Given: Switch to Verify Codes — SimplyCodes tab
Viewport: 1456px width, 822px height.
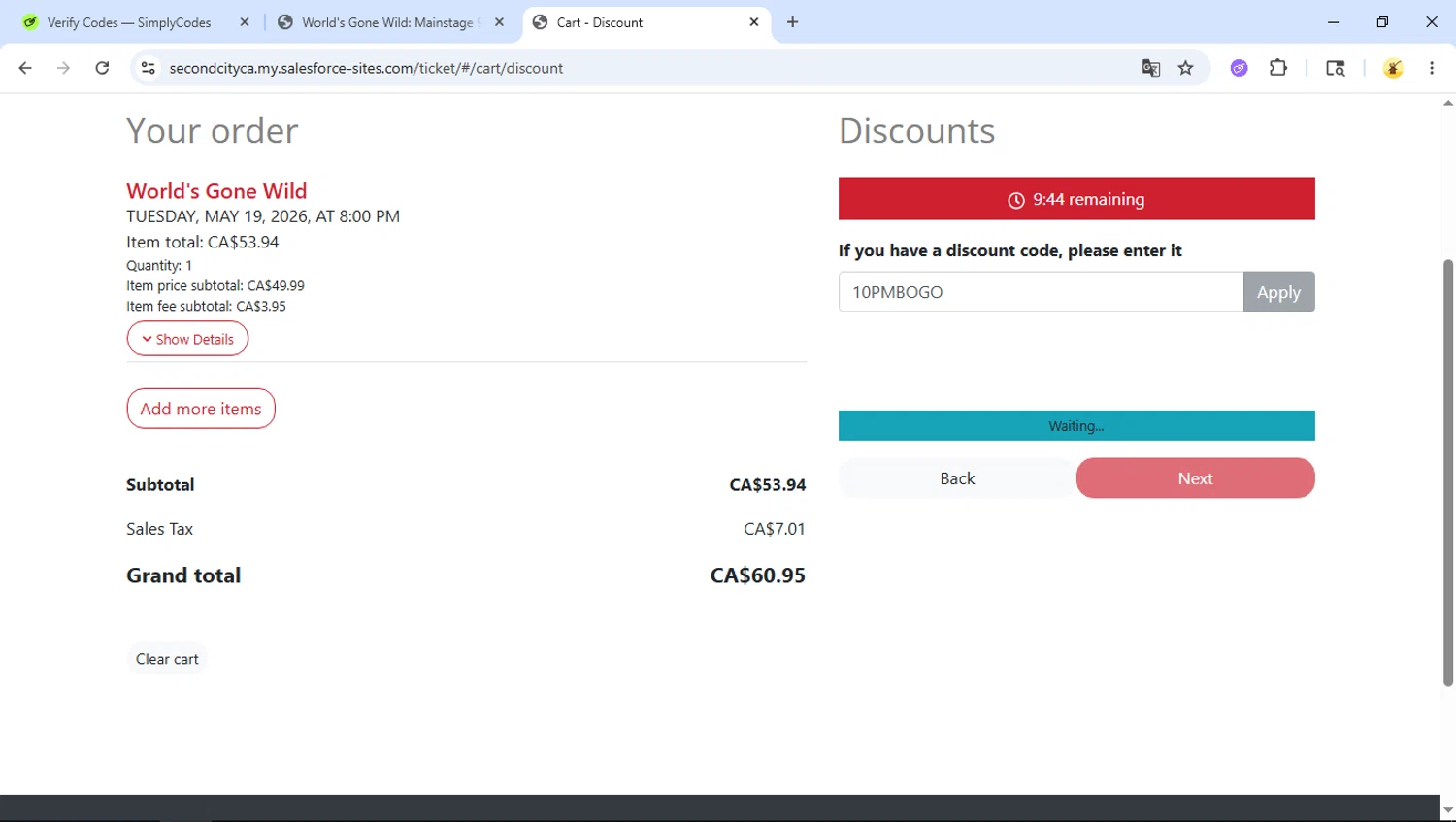Looking at the screenshot, I should point(129,22).
